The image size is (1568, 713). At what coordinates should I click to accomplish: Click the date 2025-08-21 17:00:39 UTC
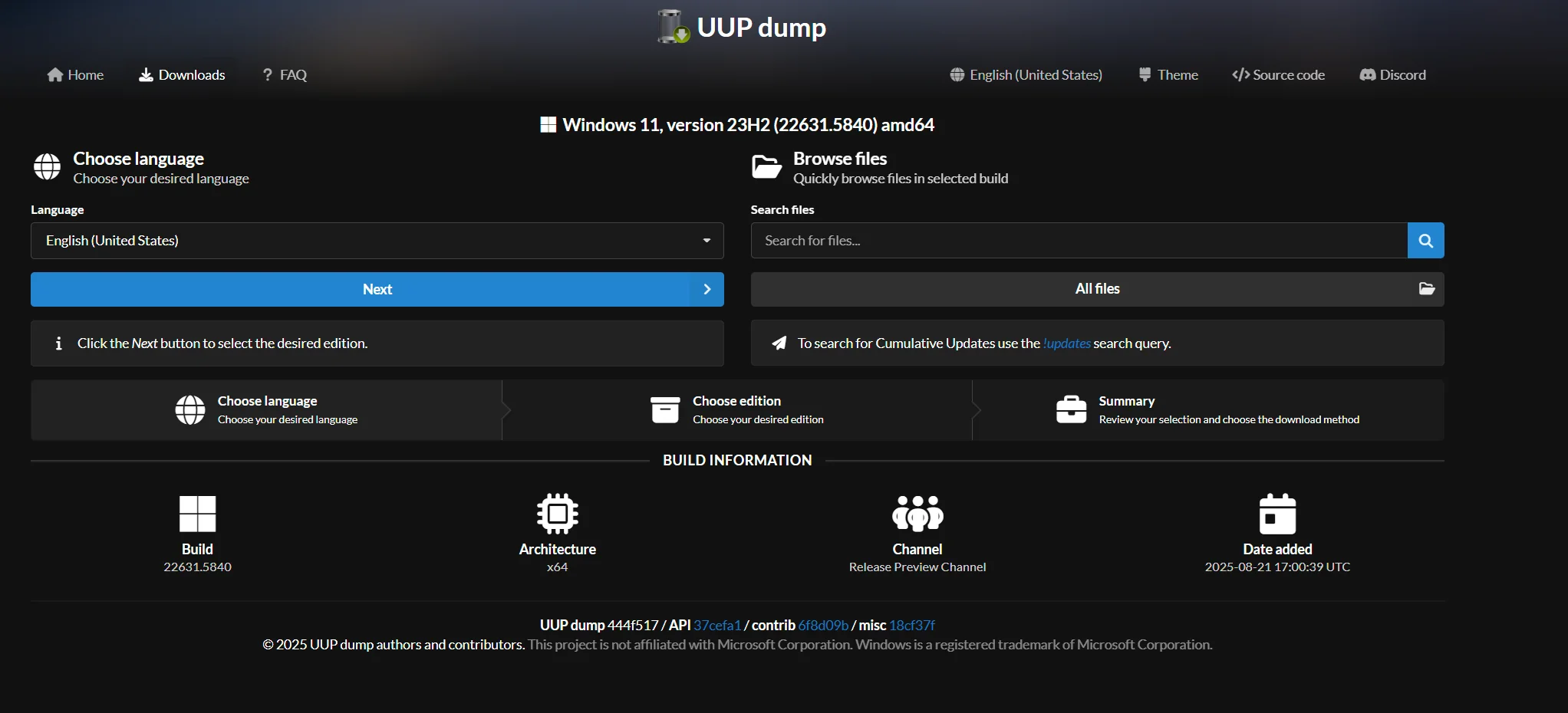[1277, 567]
